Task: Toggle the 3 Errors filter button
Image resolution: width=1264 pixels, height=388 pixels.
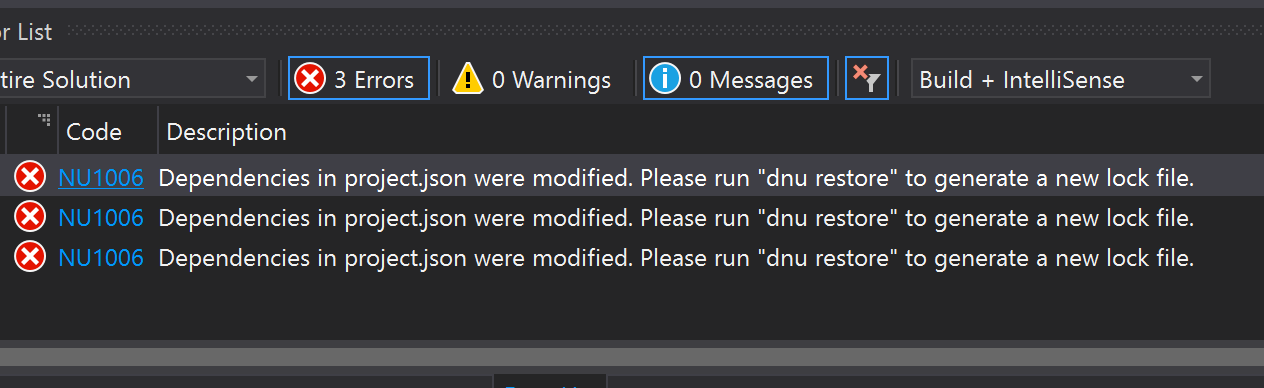Action: 359,79
